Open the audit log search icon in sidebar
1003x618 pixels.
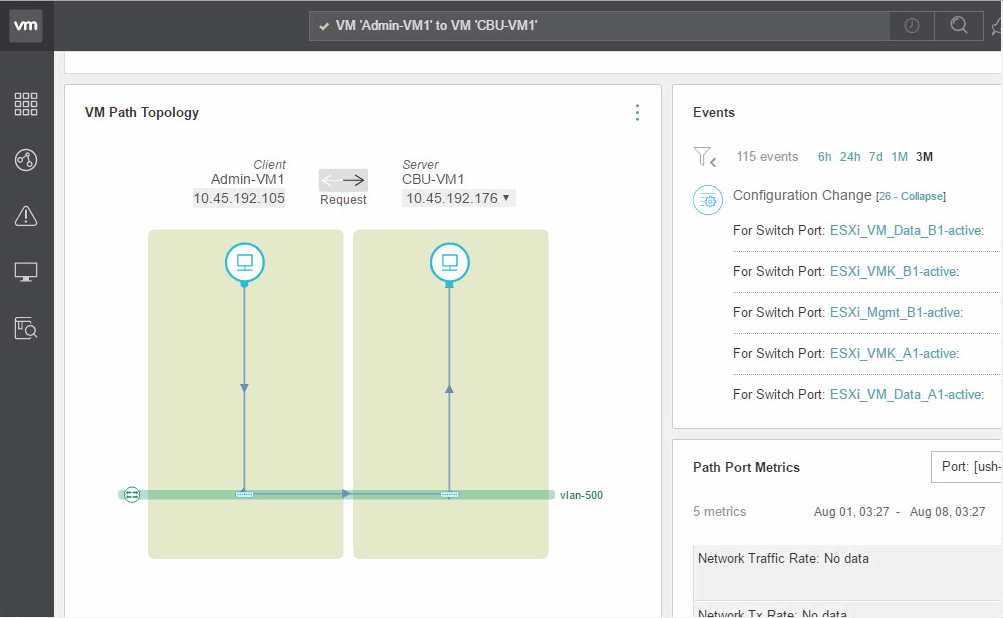coord(26,327)
